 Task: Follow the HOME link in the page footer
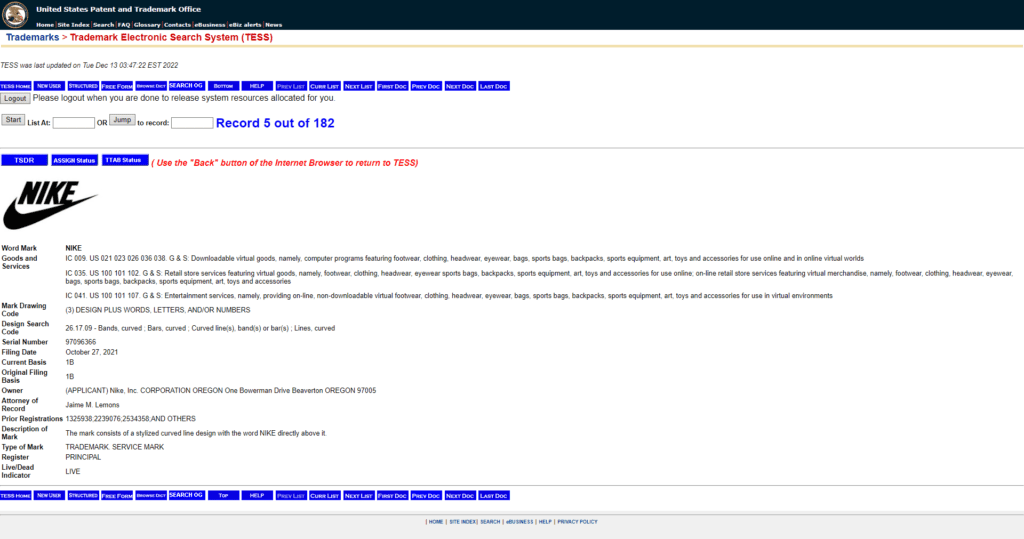[436, 522]
